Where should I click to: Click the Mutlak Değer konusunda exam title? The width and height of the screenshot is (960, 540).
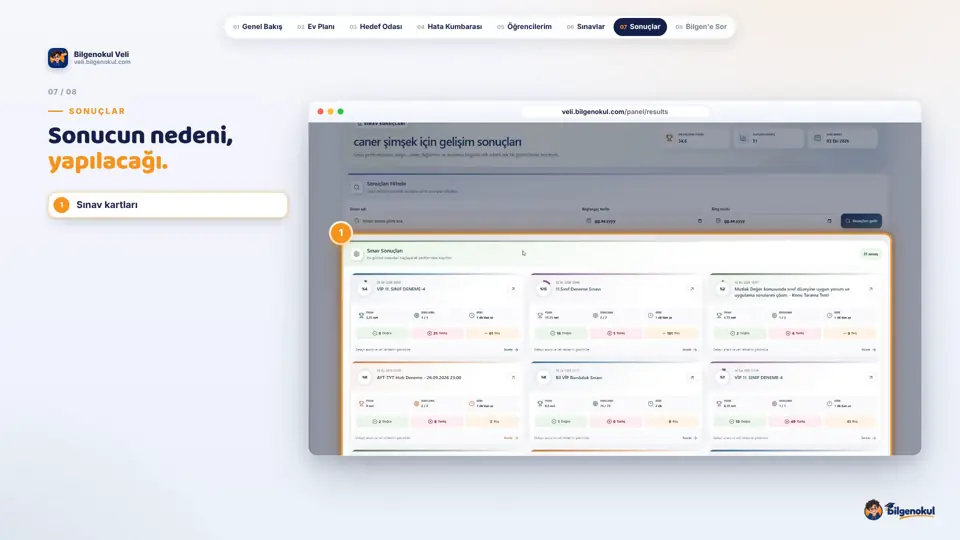pos(792,291)
